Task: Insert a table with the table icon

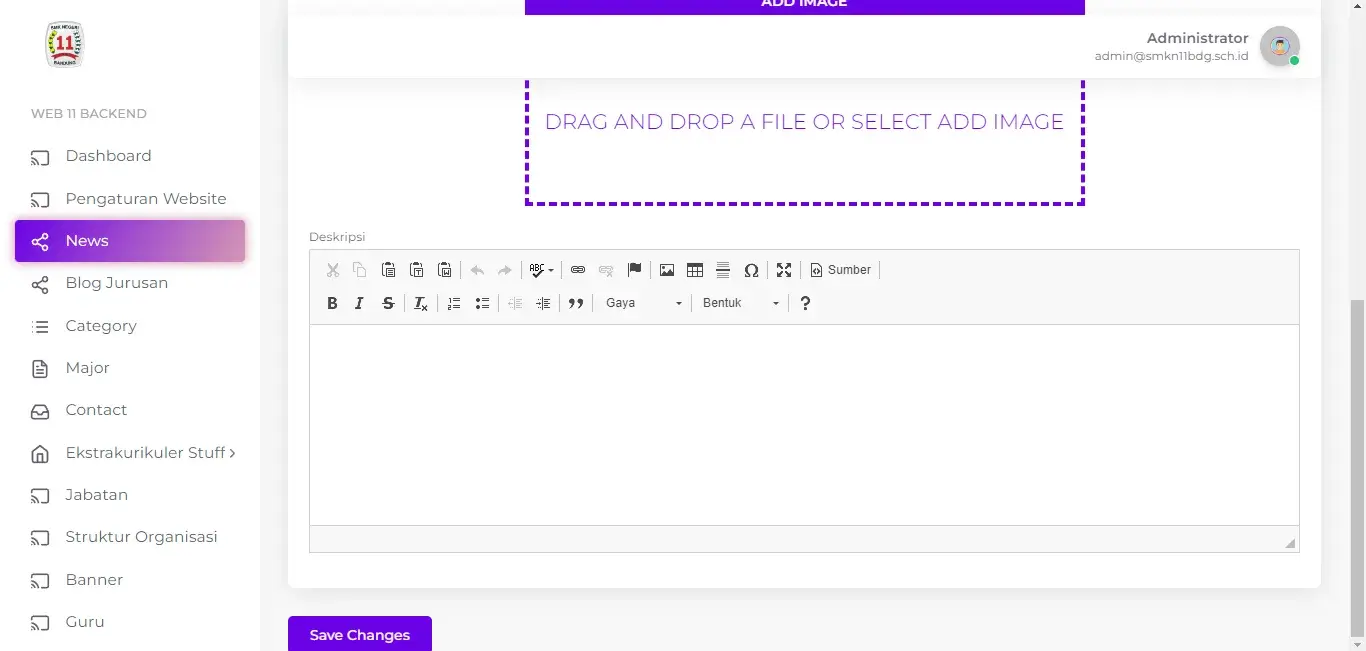Action: click(x=695, y=270)
